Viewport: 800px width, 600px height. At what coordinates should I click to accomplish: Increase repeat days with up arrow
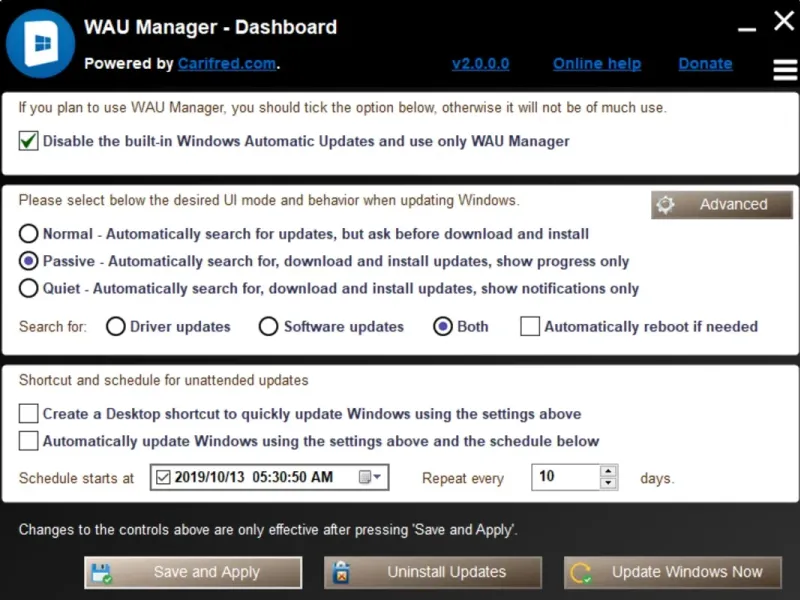(x=608, y=471)
